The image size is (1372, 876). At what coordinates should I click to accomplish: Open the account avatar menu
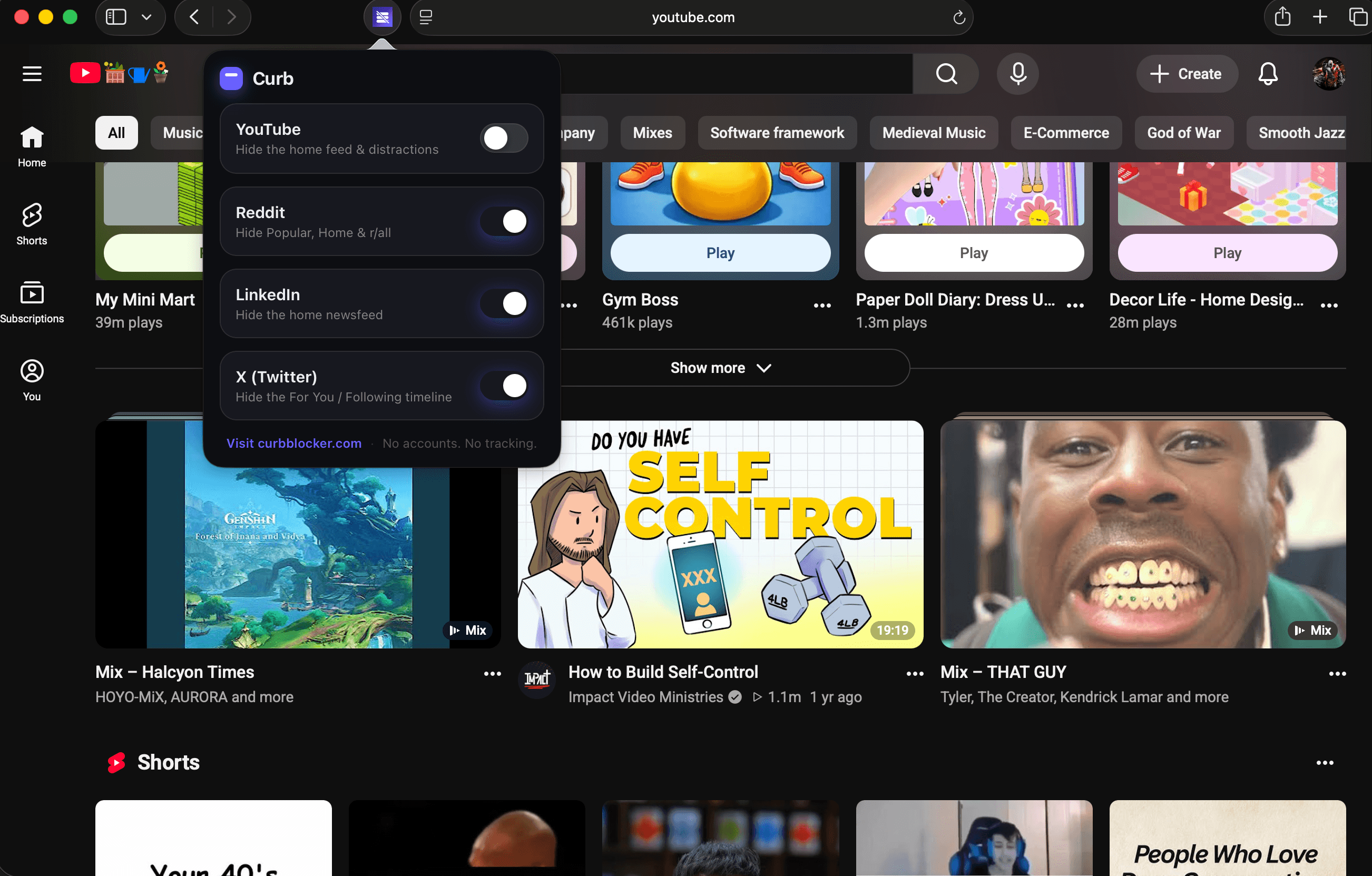coord(1329,73)
